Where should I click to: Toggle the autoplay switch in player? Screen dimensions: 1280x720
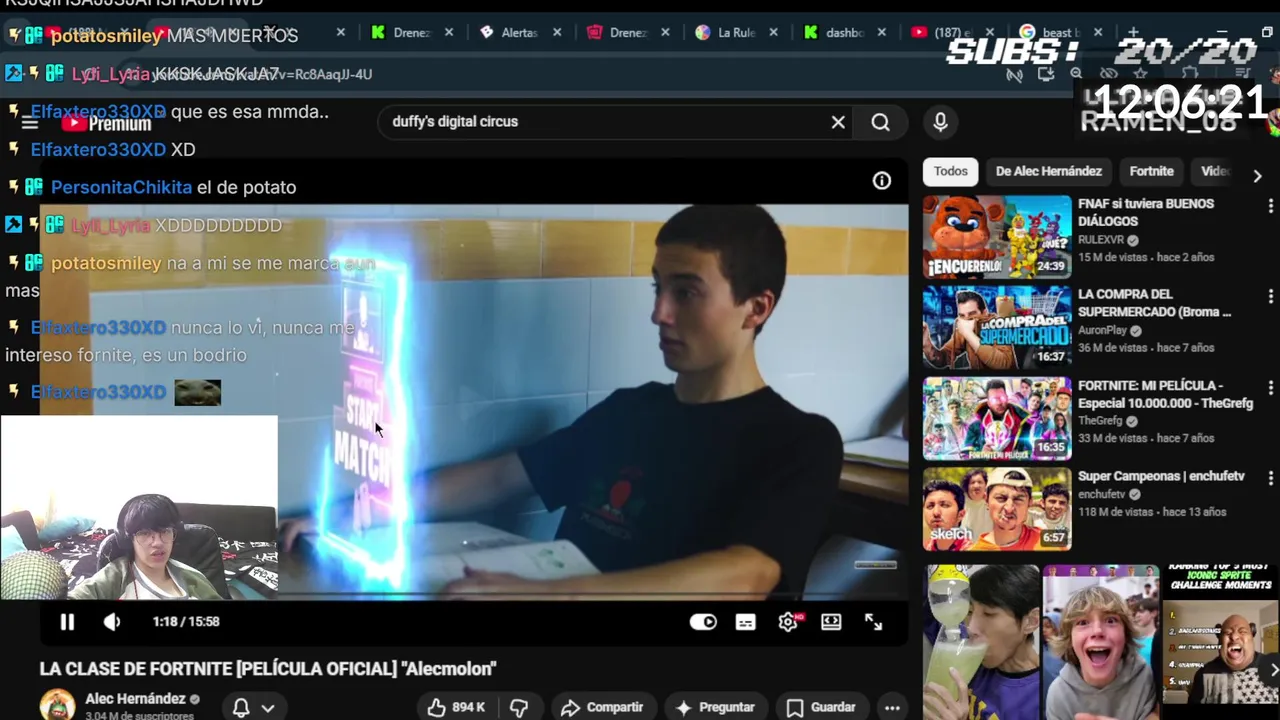pyautogui.click(x=703, y=622)
